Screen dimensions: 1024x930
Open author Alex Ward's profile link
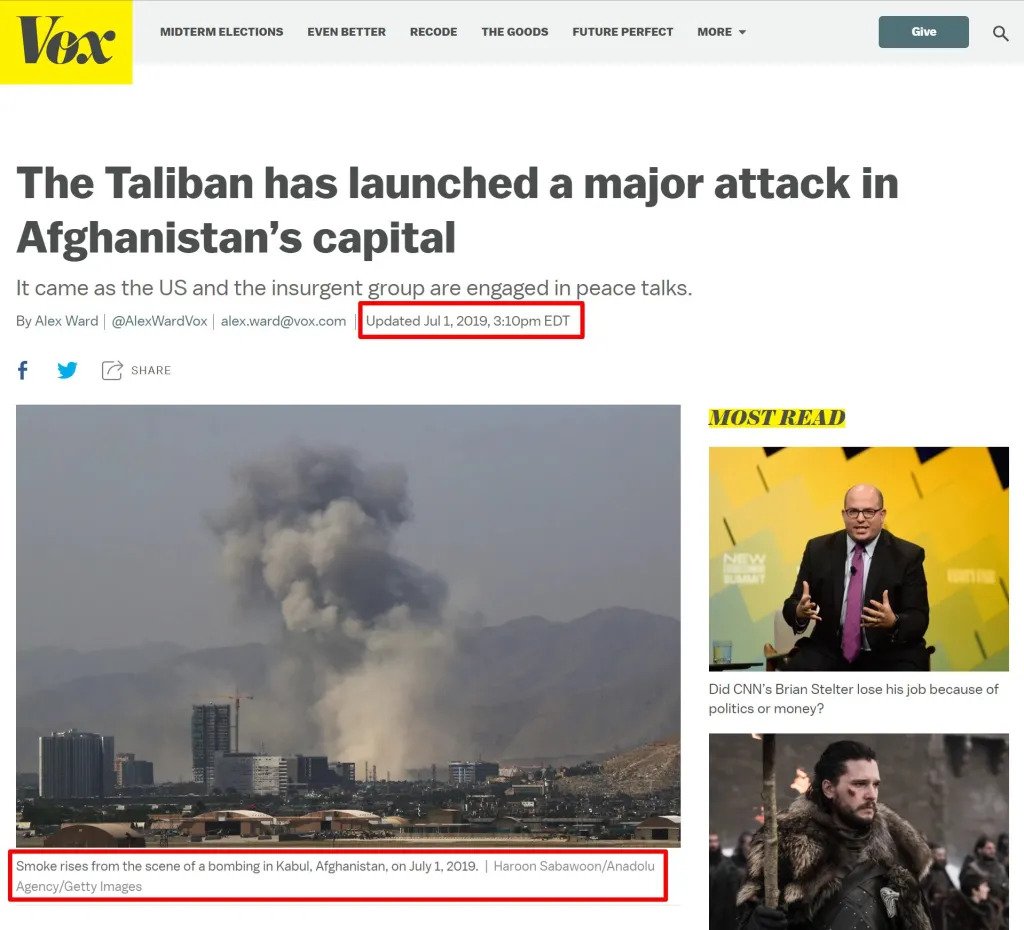pyautogui.click(x=66, y=321)
